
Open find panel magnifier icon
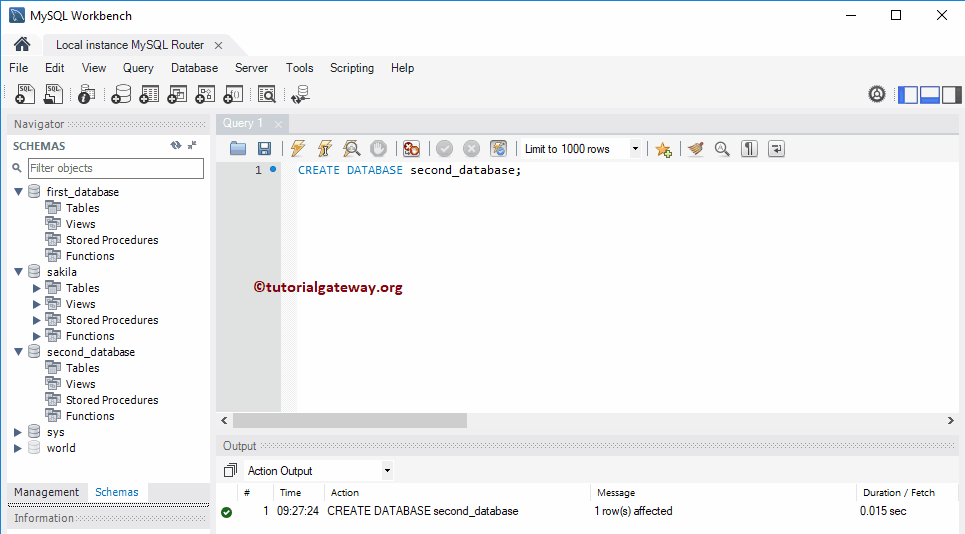click(722, 148)
